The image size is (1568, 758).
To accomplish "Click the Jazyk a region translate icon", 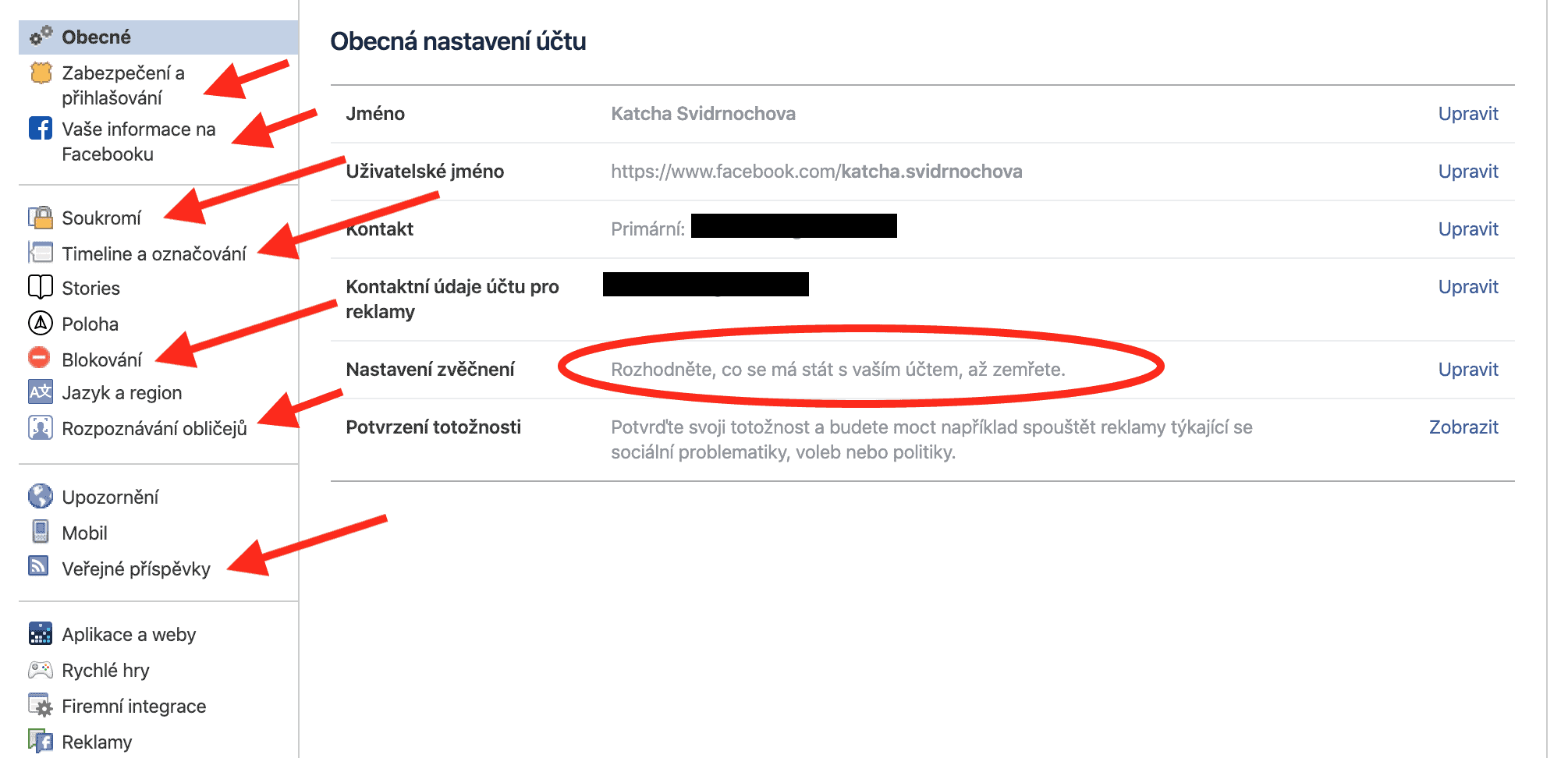I will click(x=41, y=391).
